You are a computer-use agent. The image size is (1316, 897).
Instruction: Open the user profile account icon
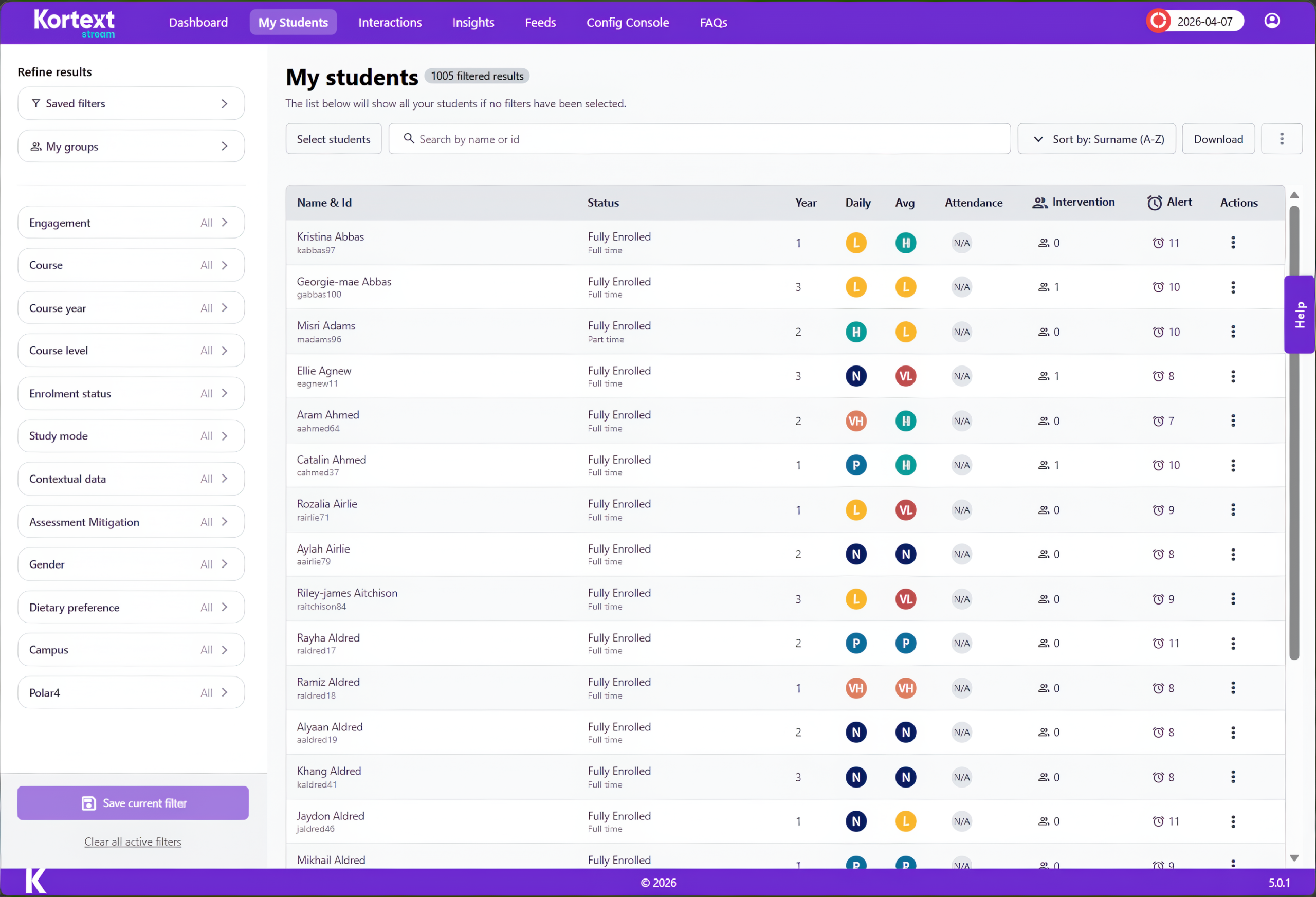(1272, 21)
